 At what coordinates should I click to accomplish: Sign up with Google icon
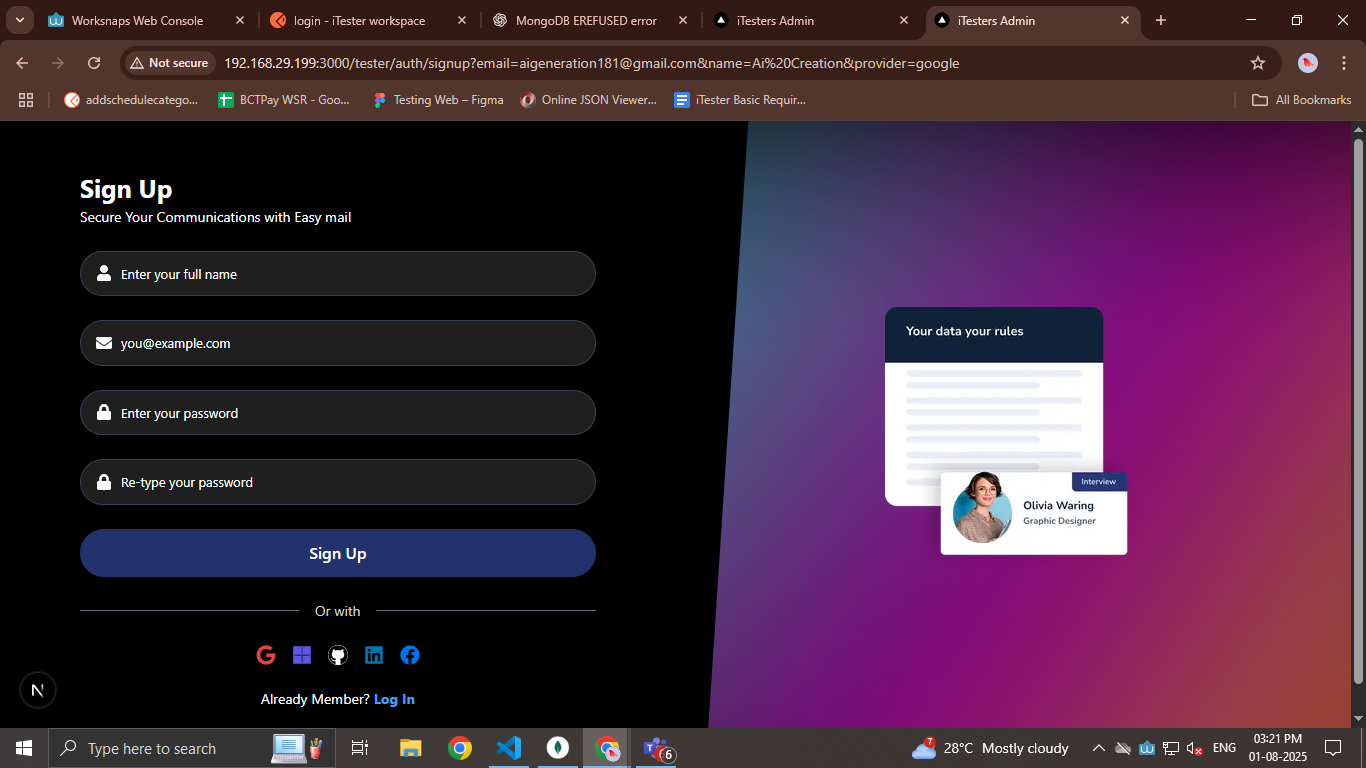point(266,655)
